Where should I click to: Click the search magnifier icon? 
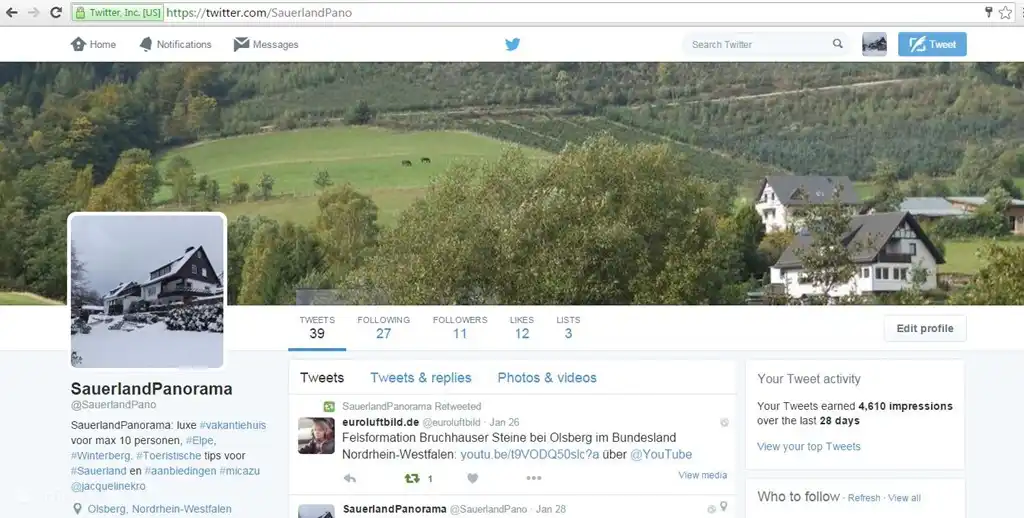[838, 44]
